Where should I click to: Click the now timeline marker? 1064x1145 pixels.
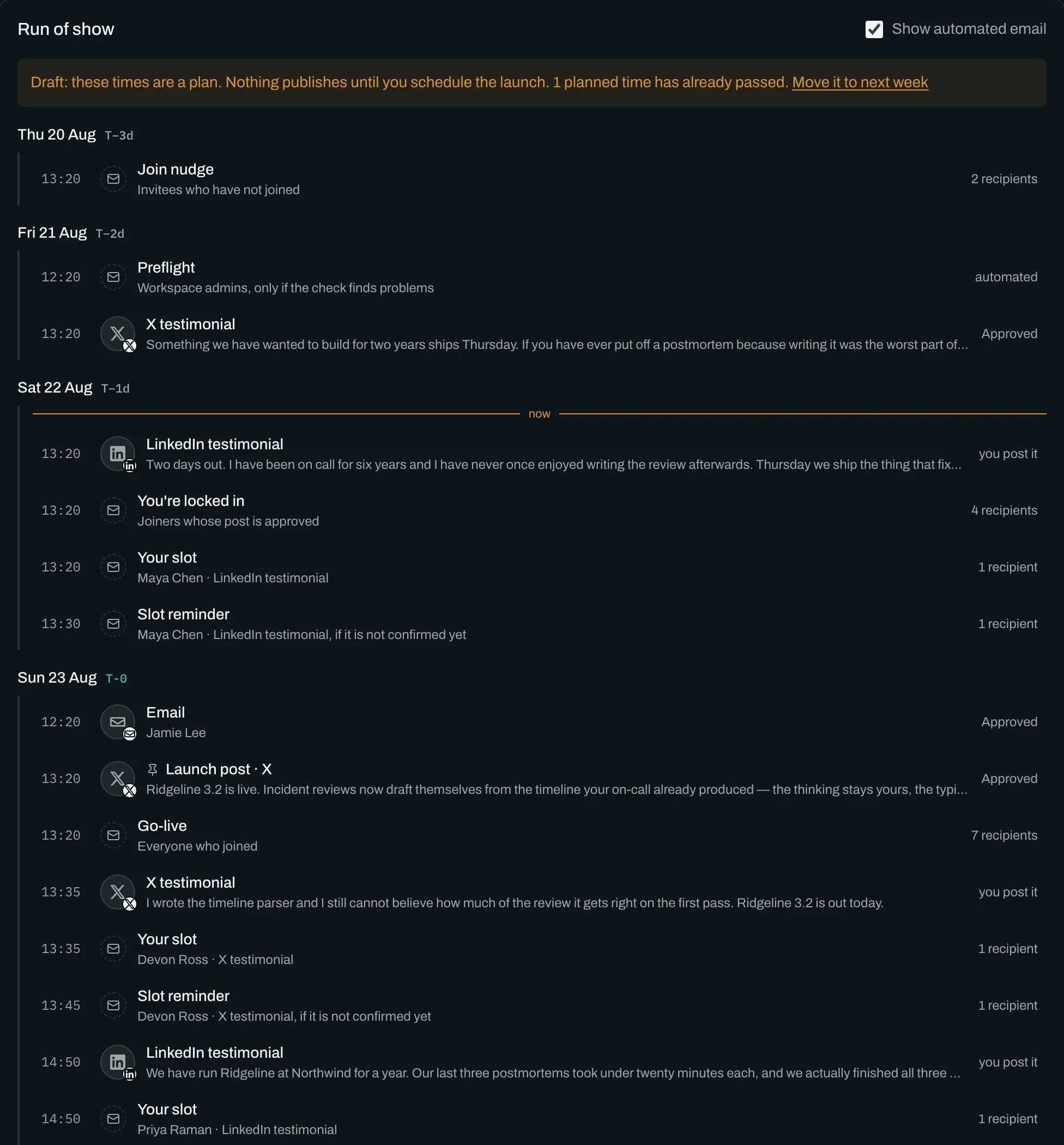[x=540, y=413]
